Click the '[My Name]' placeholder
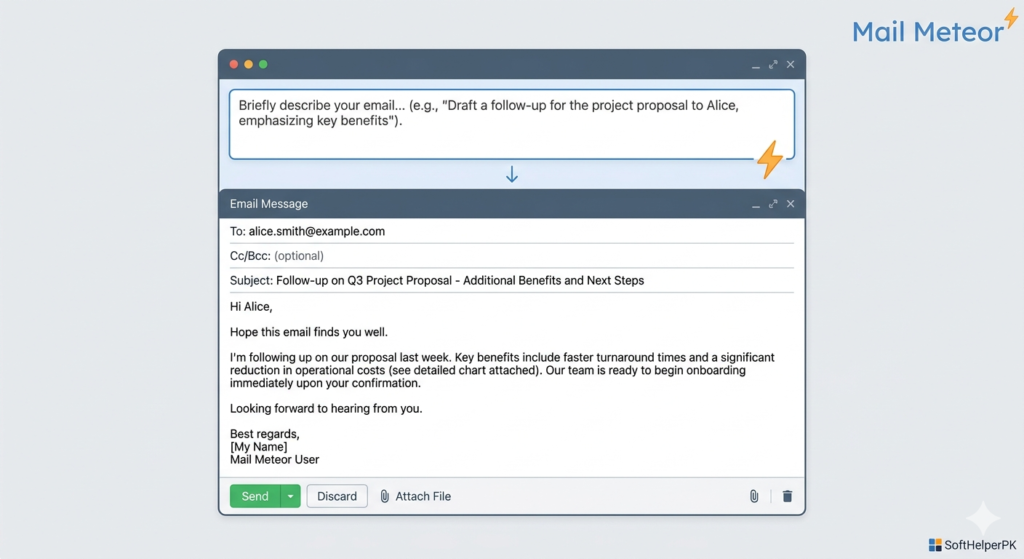 tap(259, 447)
